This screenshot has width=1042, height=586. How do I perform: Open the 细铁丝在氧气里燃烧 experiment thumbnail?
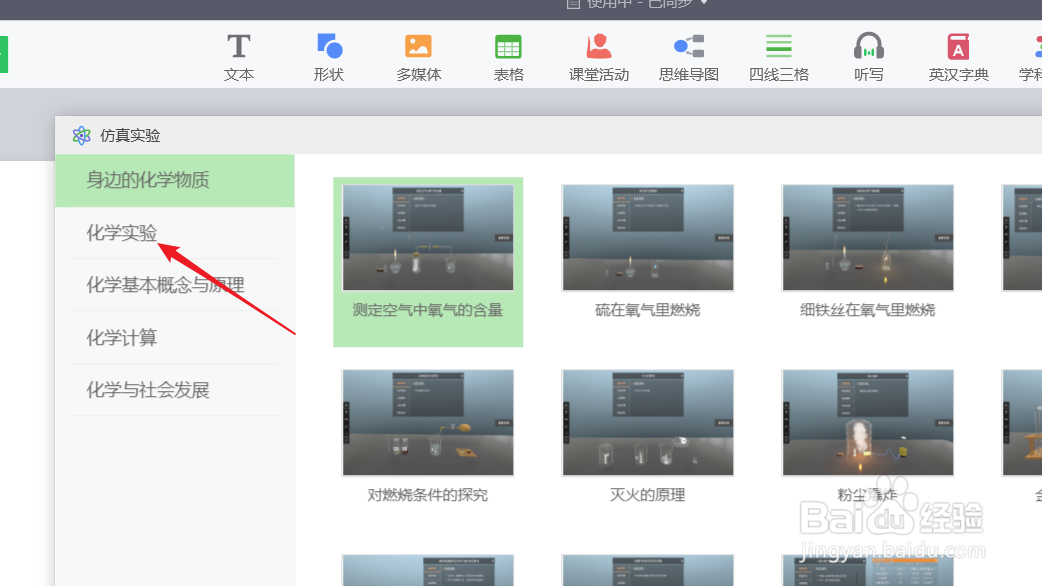868,238
